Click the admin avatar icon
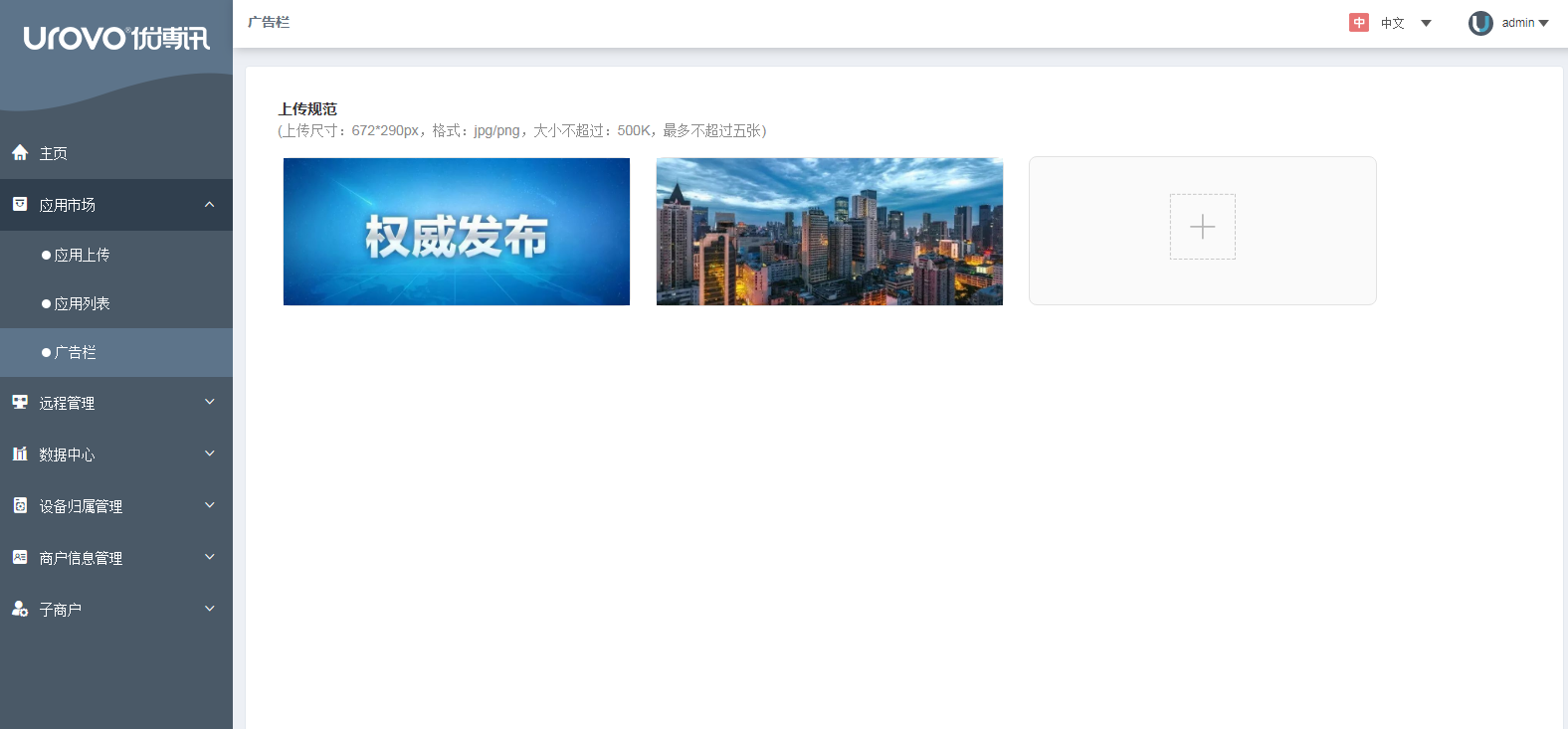 click(x=1480, y=23)
